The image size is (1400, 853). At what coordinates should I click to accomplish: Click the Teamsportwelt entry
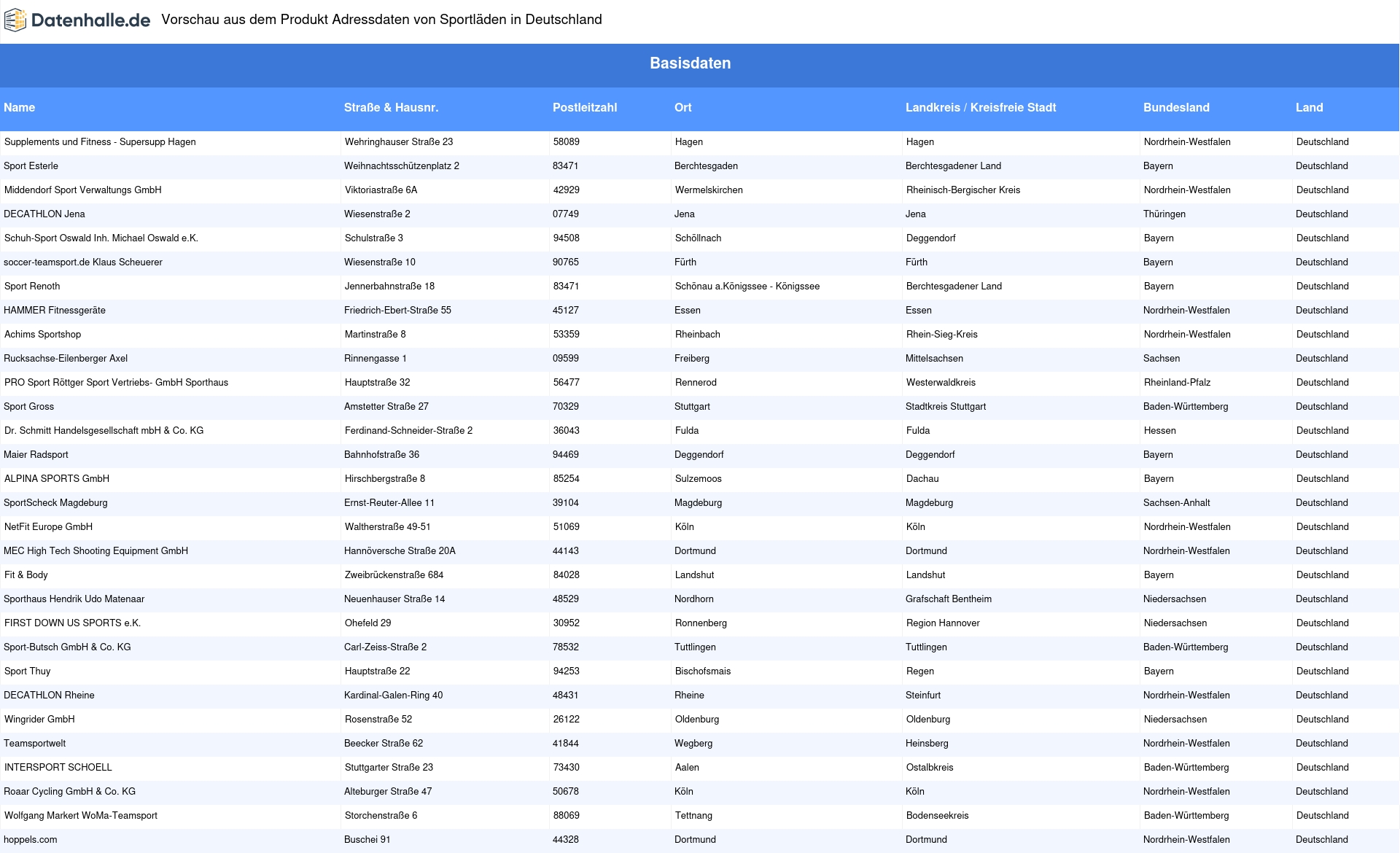pyautogui.click(x=34, y=744)
